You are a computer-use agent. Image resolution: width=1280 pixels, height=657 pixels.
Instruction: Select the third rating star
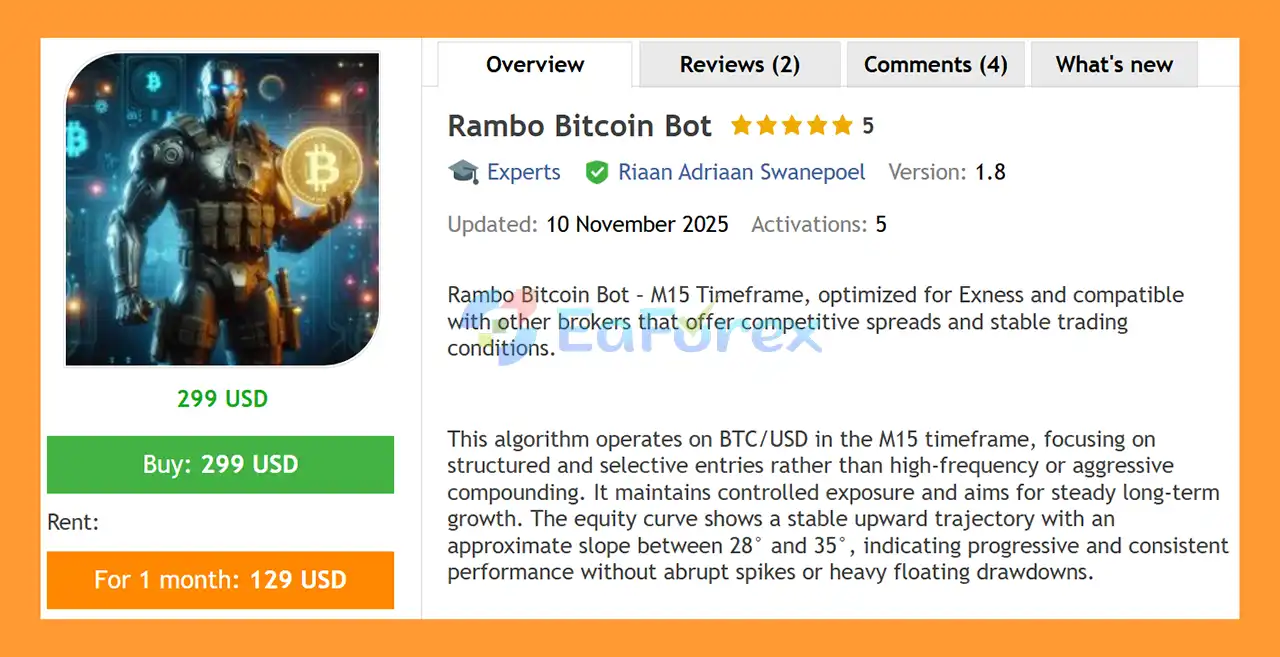(x=791, y=126)
